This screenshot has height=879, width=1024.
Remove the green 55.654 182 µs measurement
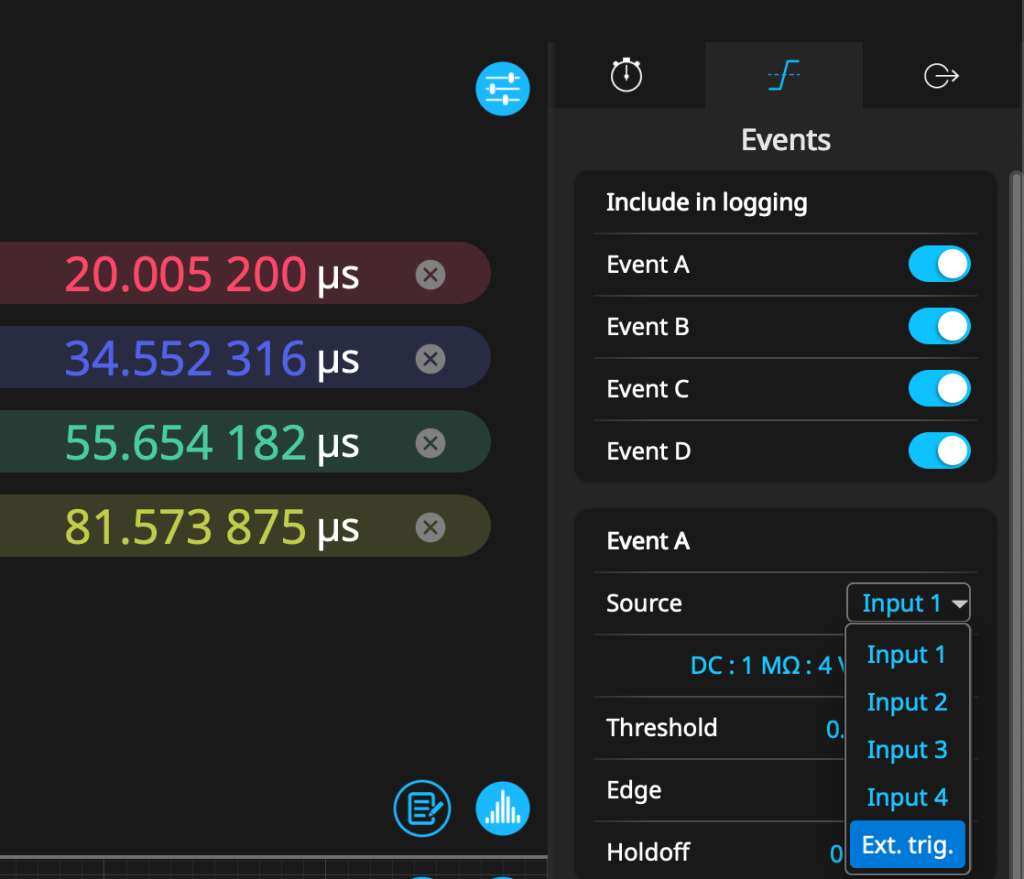tap(430, 442)
